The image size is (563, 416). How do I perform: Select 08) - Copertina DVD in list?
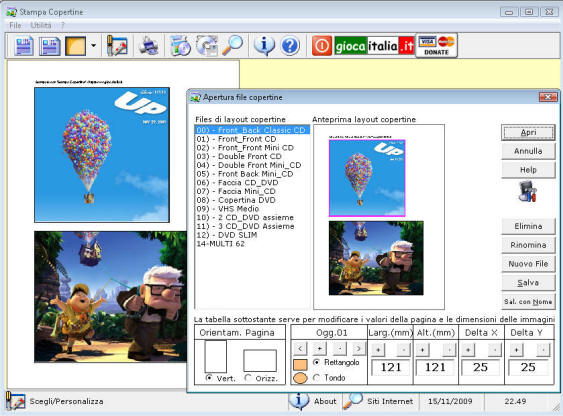point(236,200)
